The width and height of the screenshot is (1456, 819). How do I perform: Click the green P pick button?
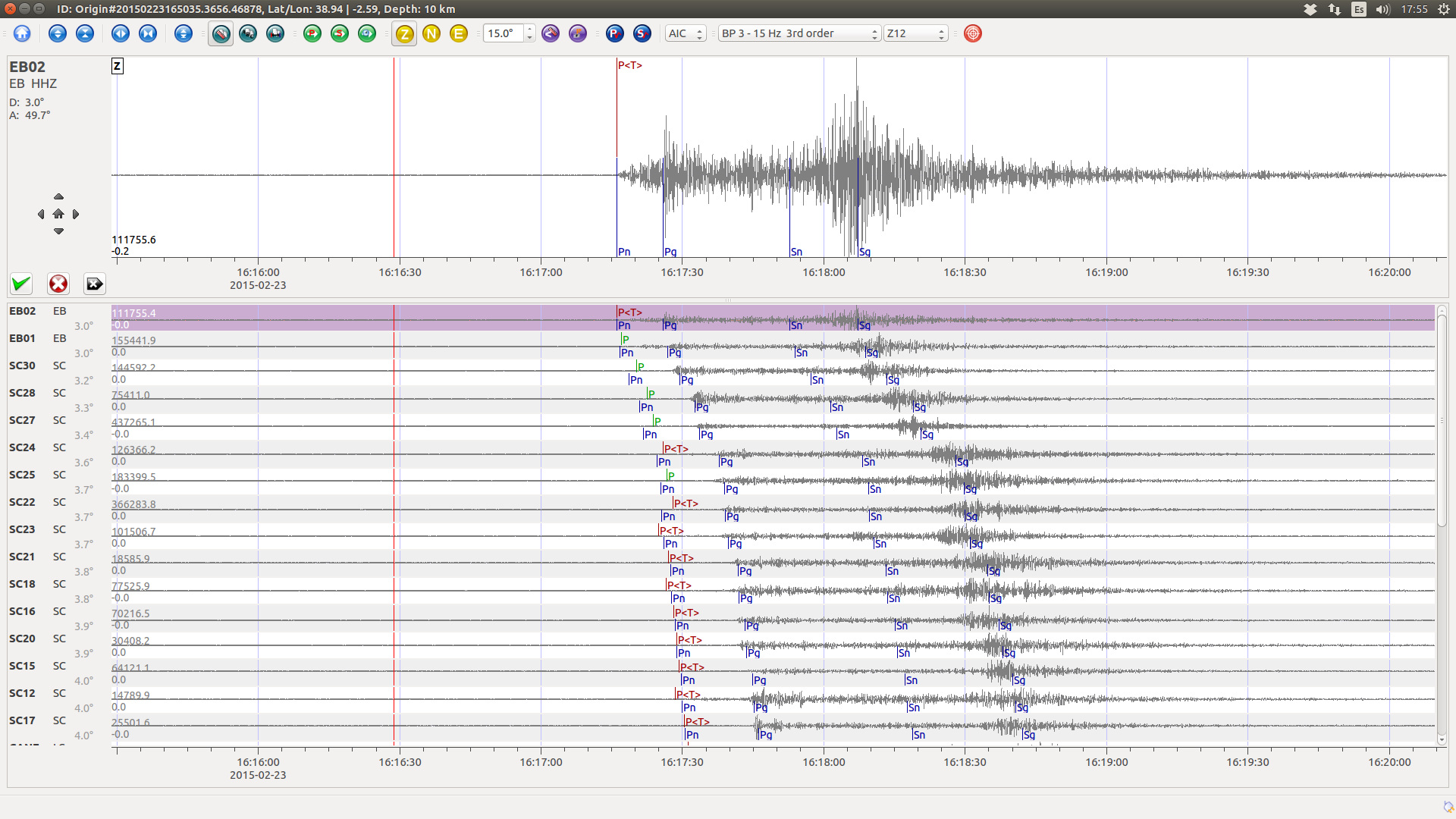coord(312,33)
